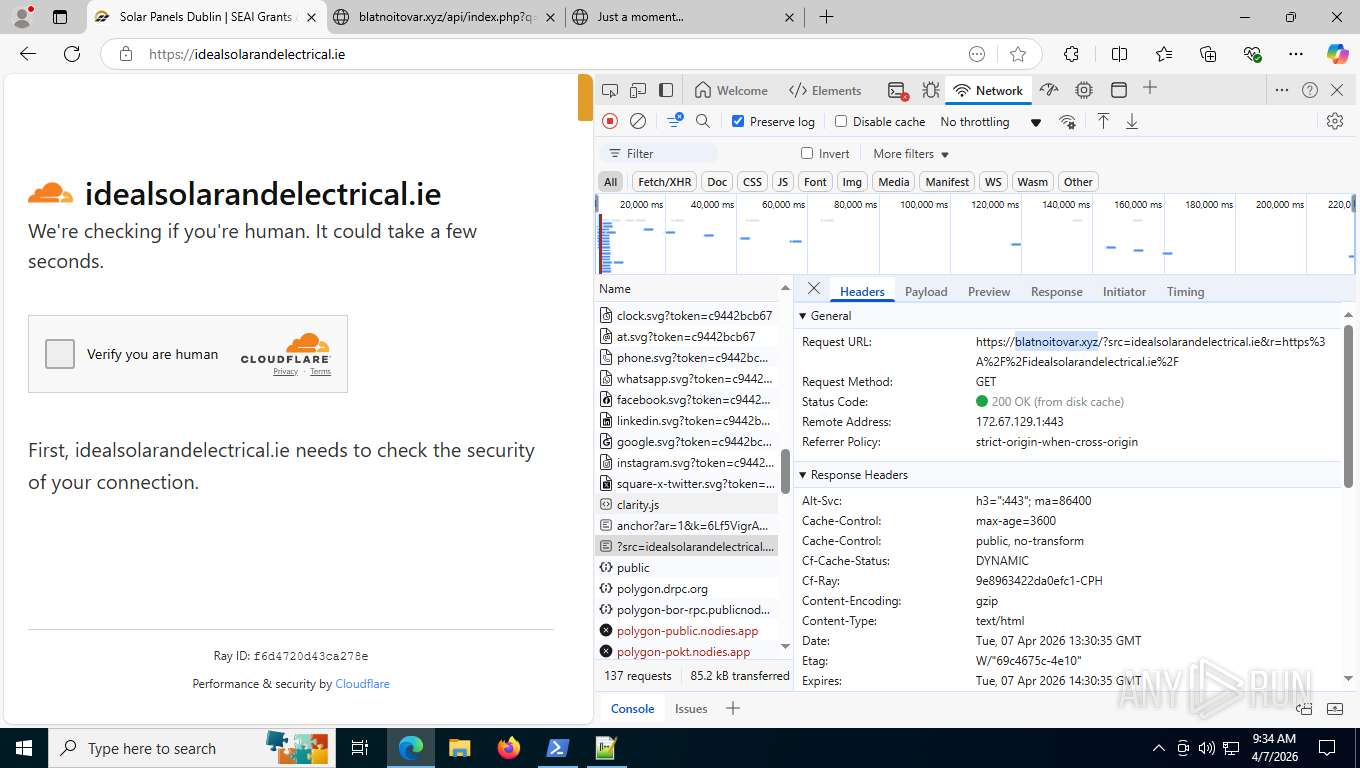This screenshot has height=768, width=1360.
Task: Open the network search magnifier icon
Action: pos(703,121)
